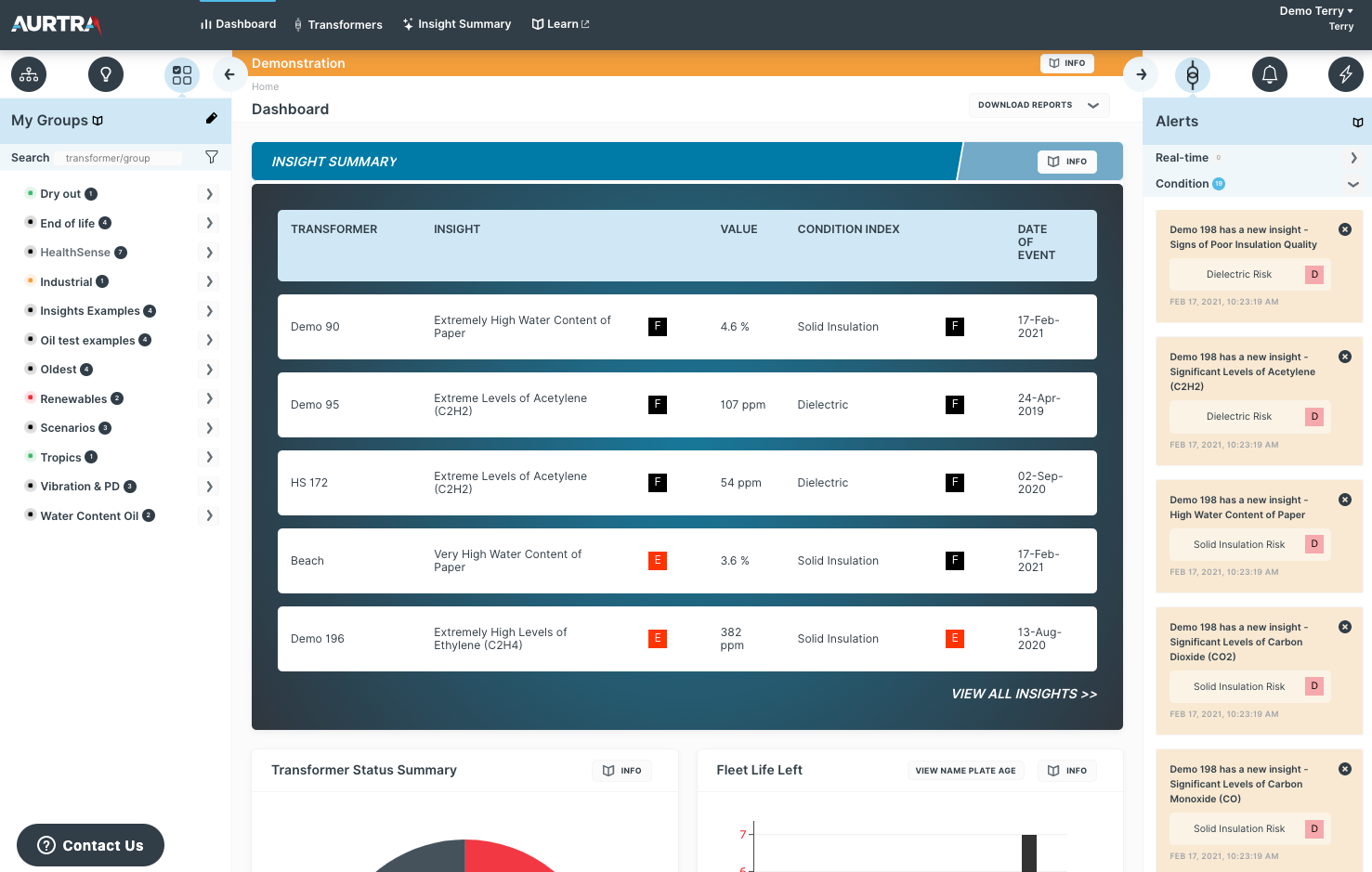Screen dimensions: 1372x872
Task: Edit My Groups with pencil icon
Action: [212, 119]
